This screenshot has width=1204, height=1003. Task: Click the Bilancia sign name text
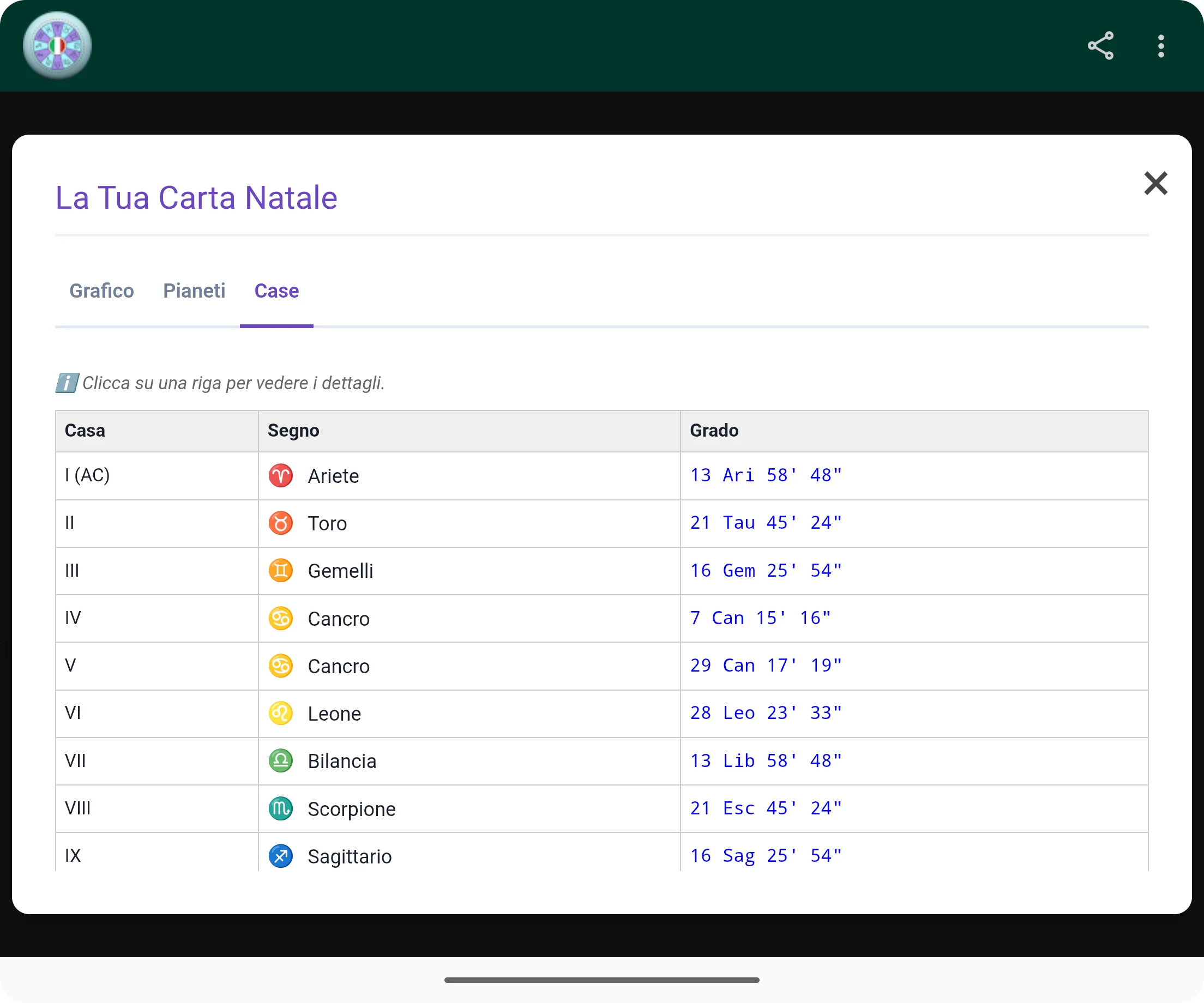[x=342, y=762]
